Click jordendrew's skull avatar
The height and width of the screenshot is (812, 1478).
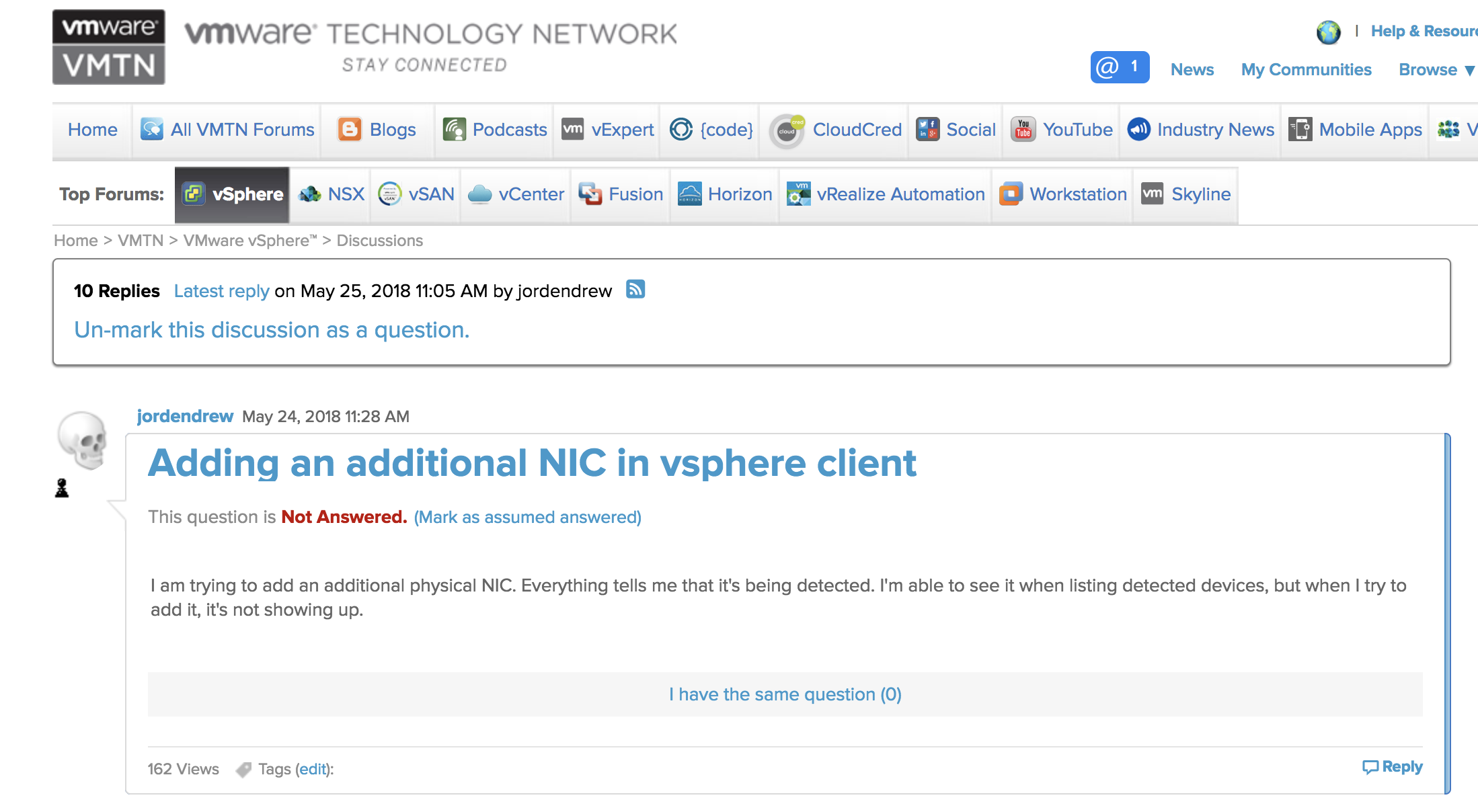coord(83,440)
